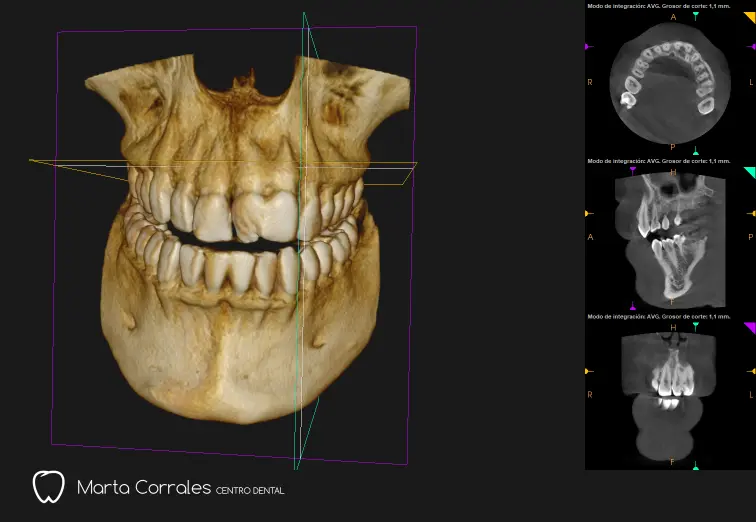Click the orange corner triangle in the axial view
This screenshot has height=522, width=756.
(x=751, y=16)
